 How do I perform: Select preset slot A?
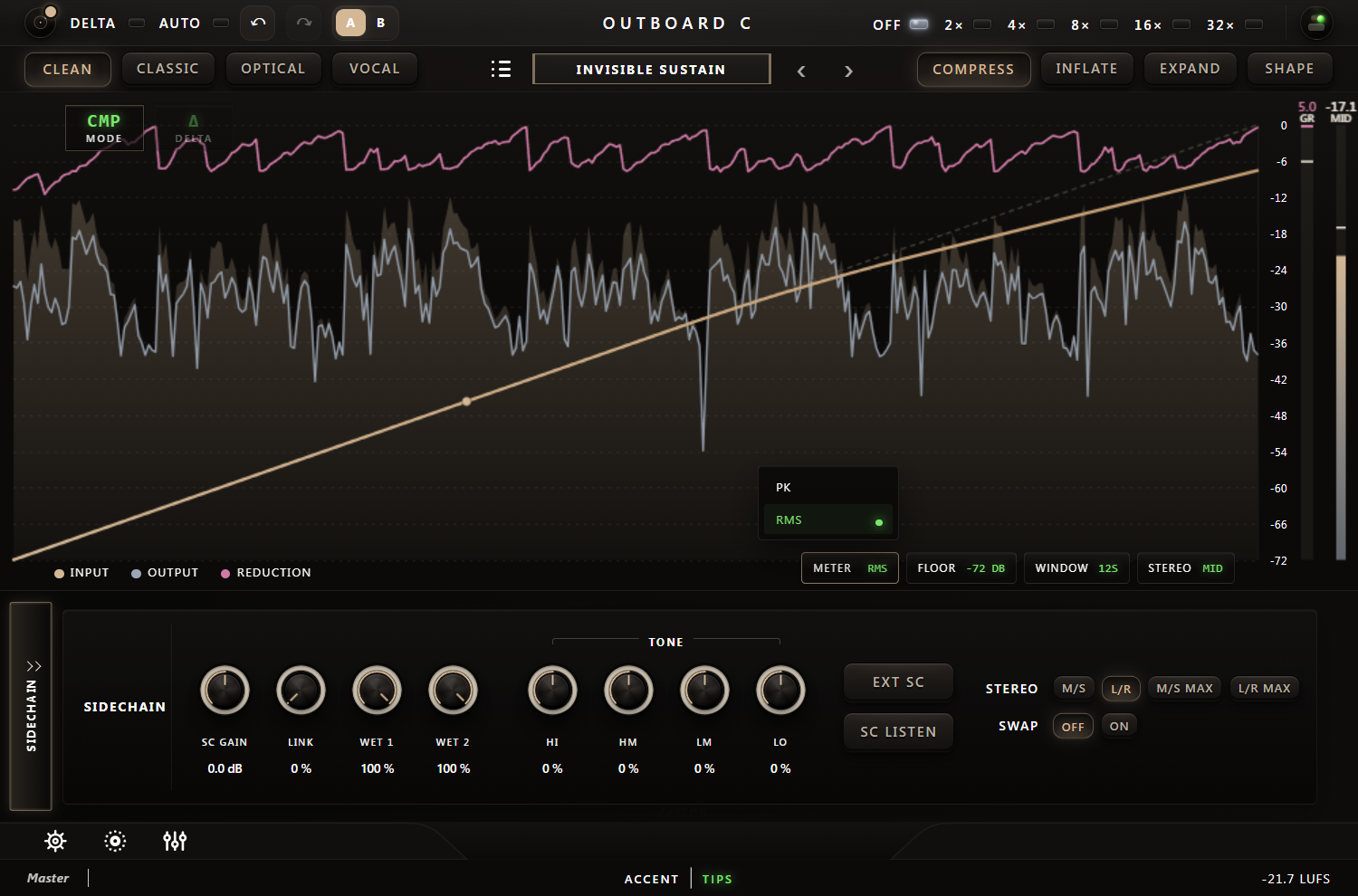[350, 23]
